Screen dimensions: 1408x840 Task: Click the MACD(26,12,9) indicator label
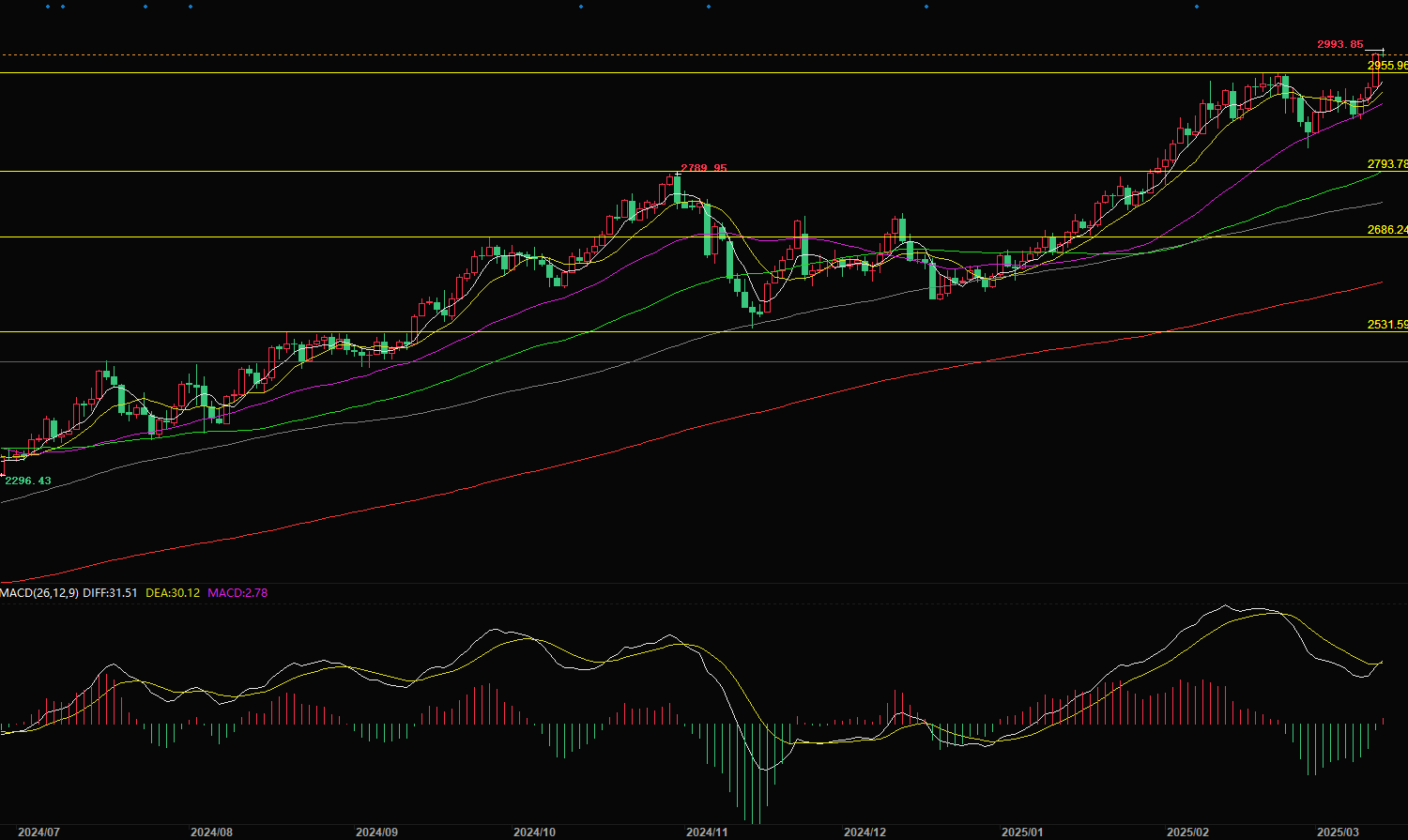40,593
